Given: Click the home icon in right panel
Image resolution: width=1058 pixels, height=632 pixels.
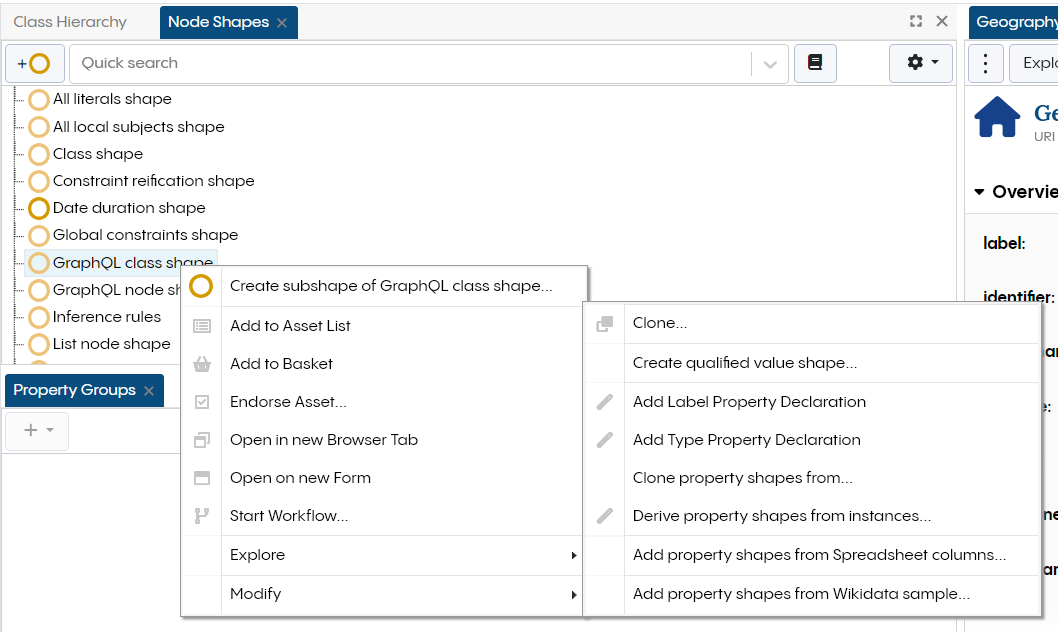Looking at the screenshot, I should click(x=997, y=117).
